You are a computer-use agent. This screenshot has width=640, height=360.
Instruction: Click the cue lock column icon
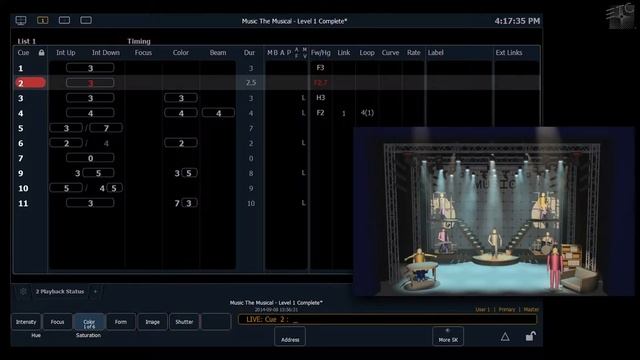41,53
